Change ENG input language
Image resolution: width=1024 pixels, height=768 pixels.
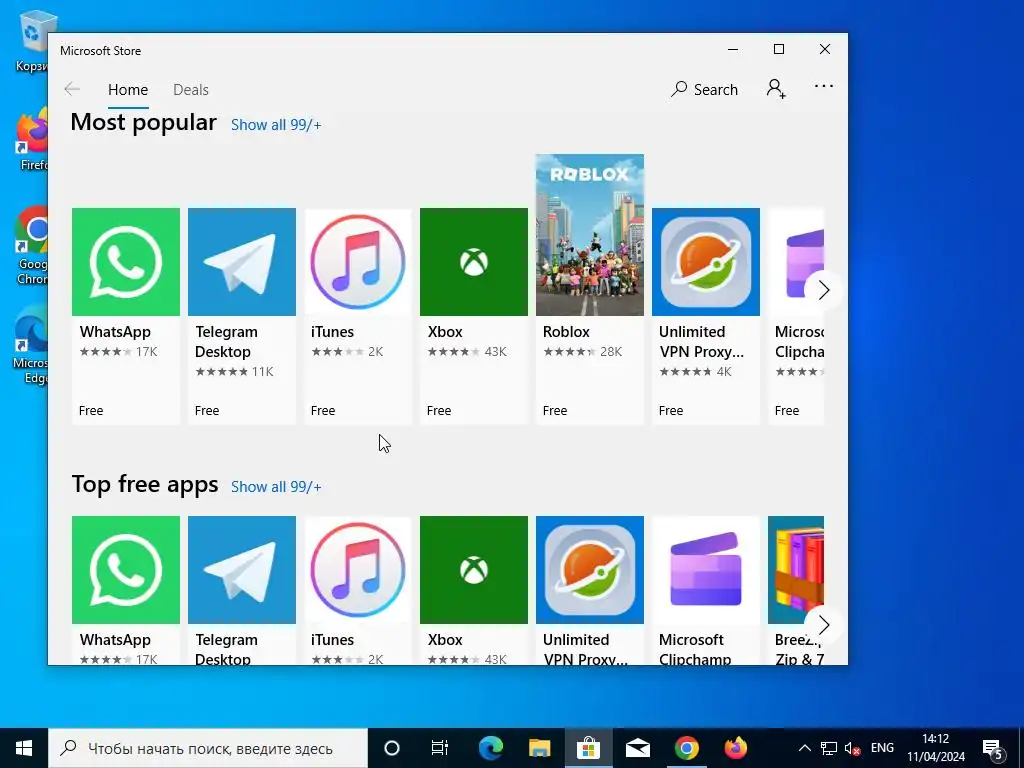coord(882,748)
